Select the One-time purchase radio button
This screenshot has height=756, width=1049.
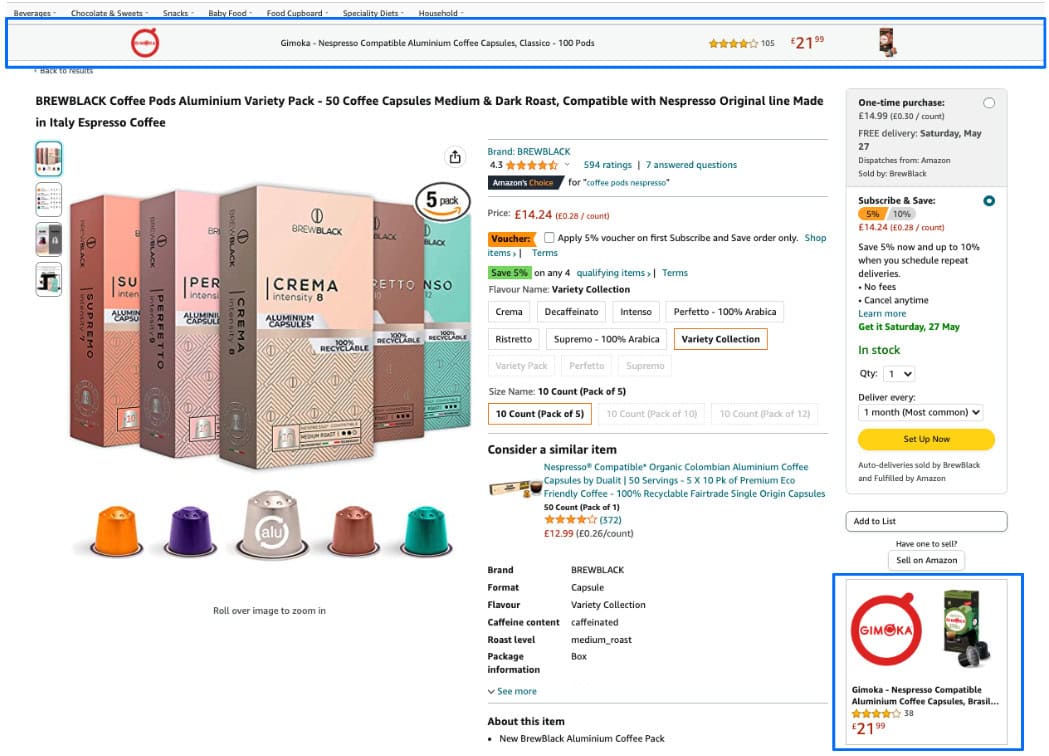point(989,102)
